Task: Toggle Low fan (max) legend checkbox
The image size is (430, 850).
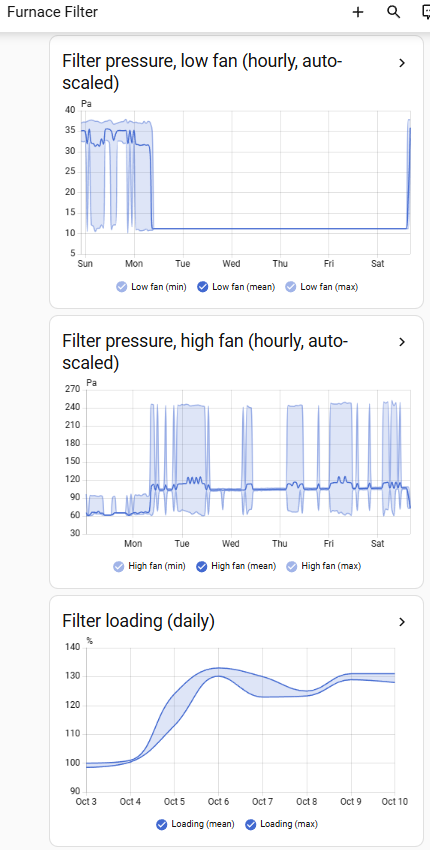Action: [291, 287]
